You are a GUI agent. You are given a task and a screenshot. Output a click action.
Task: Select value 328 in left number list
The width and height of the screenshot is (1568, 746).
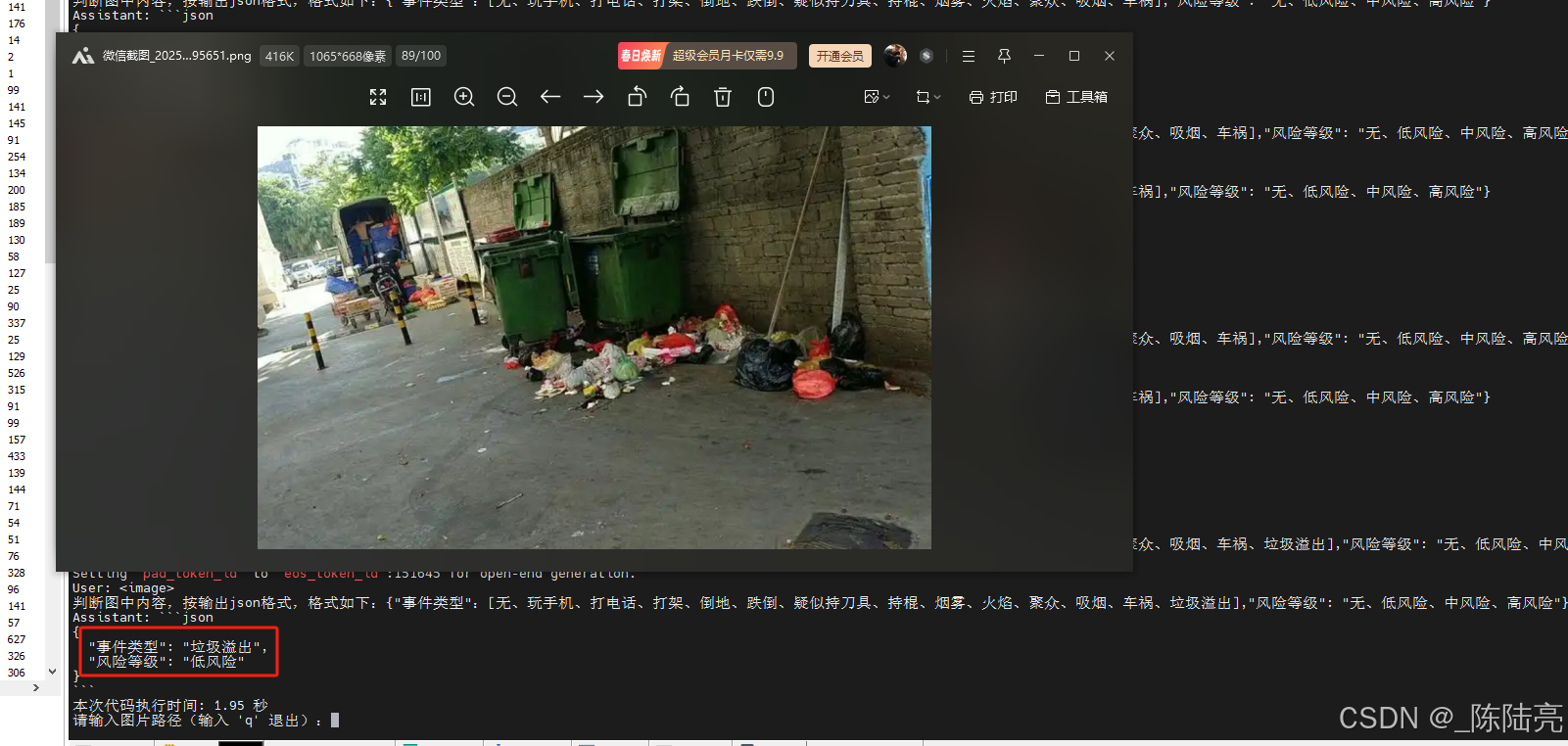pyautogui.click(x=17, y=573)
